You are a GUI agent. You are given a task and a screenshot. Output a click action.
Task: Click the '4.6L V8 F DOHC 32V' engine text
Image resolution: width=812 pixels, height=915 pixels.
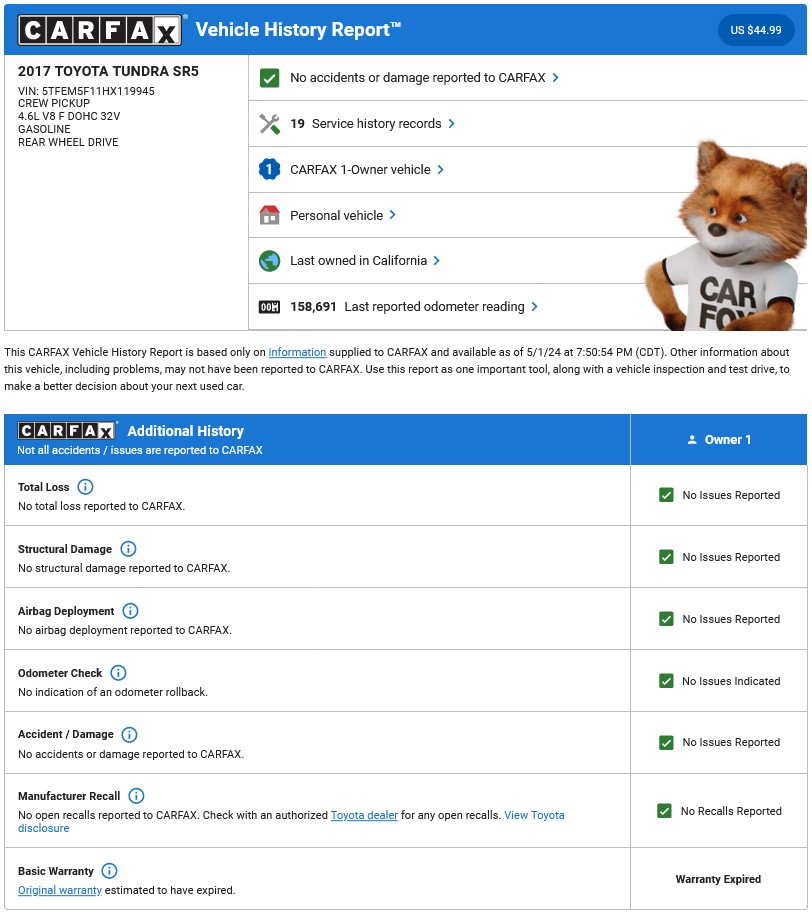click(69, 116)
